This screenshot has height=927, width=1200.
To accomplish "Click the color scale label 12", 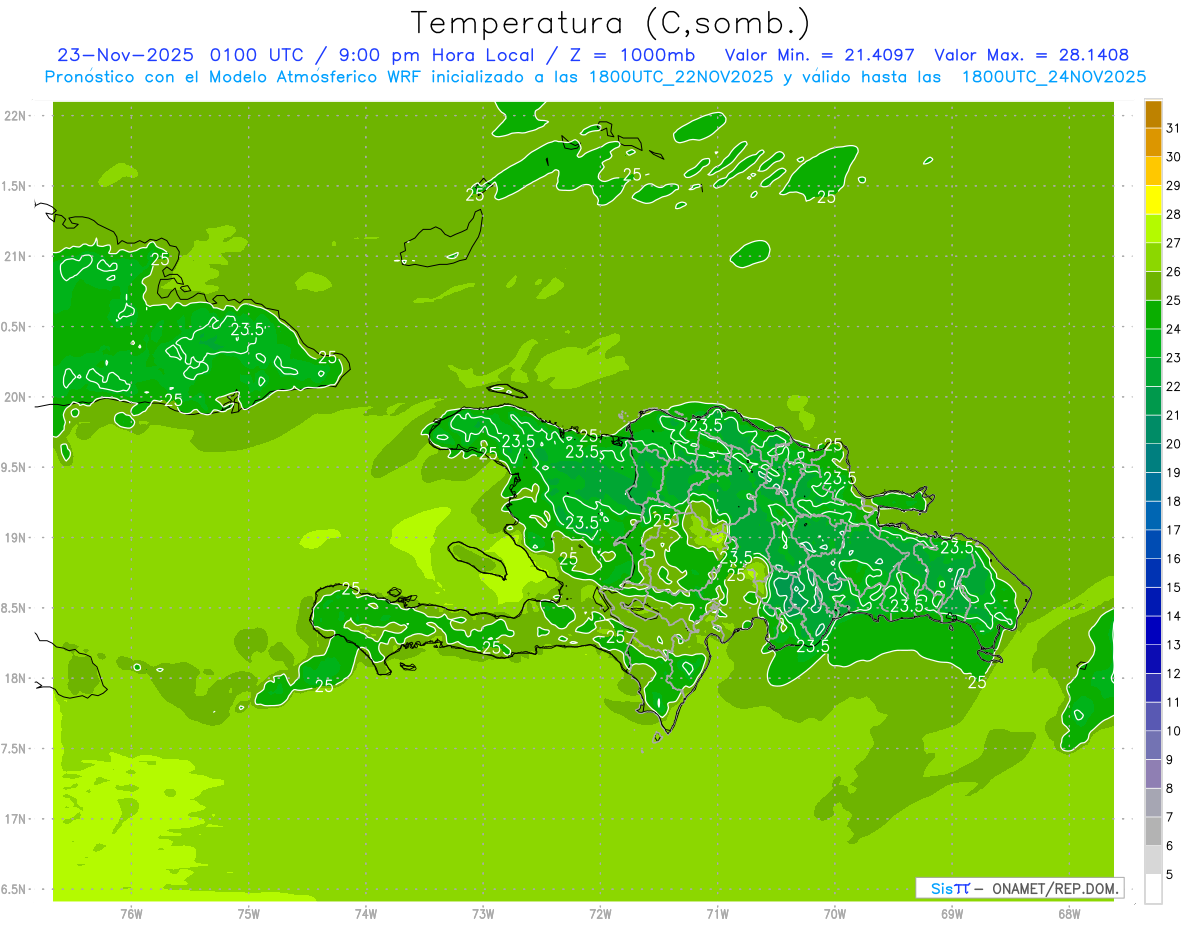I will pyautogui.click(x=1175, y=674).
